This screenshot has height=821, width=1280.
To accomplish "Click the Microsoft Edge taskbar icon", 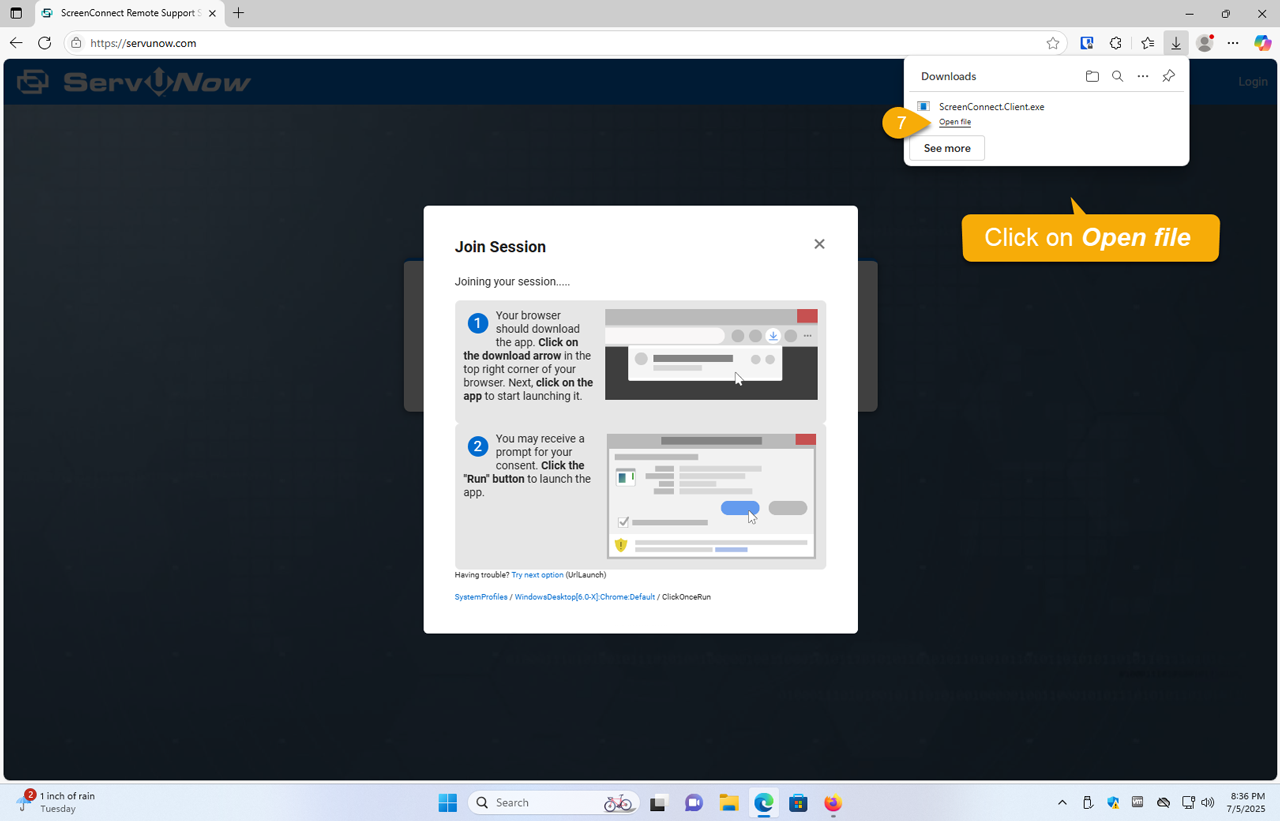I will [x=764, y=803].
